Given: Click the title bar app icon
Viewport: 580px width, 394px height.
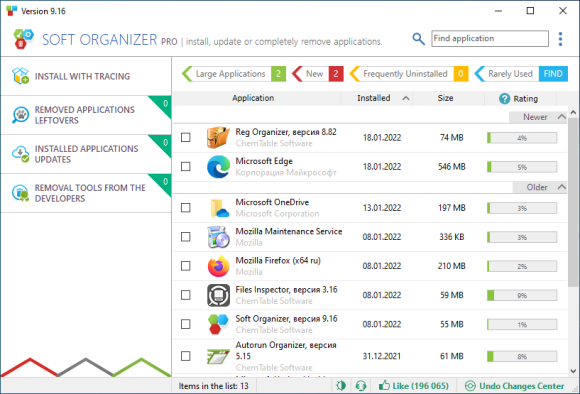Looking at the screenshot, I should tap(11, 11).
